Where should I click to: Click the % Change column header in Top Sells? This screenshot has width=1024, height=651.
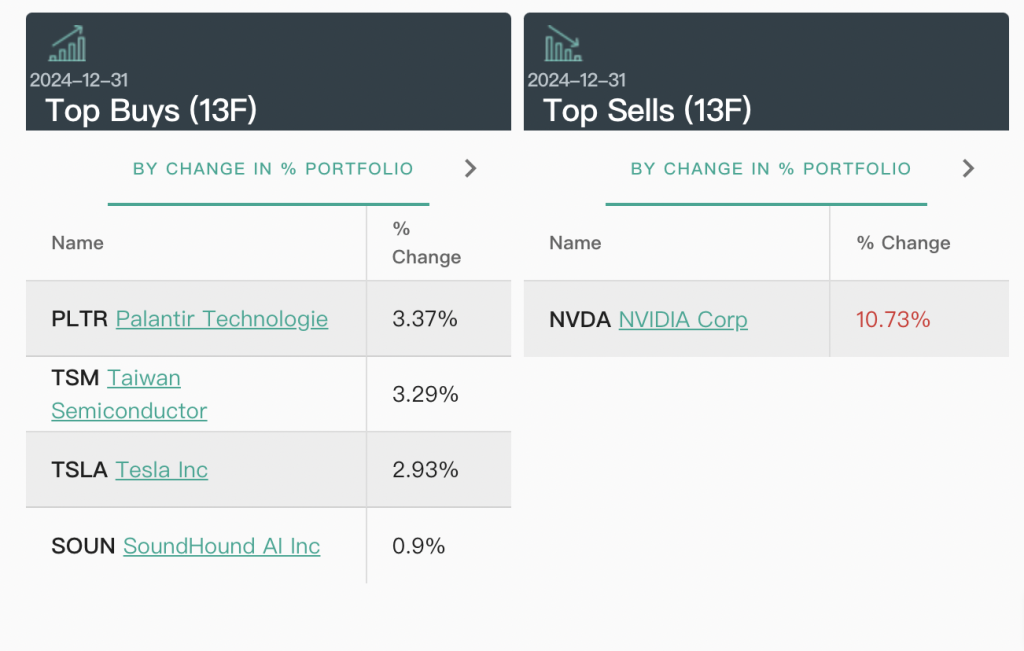pos(903,243)
